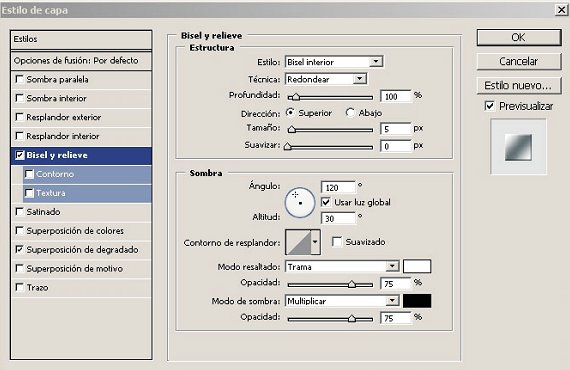Click the Cancelar button
The width and height of the screenshot is (570, 370).
[519, 61]
